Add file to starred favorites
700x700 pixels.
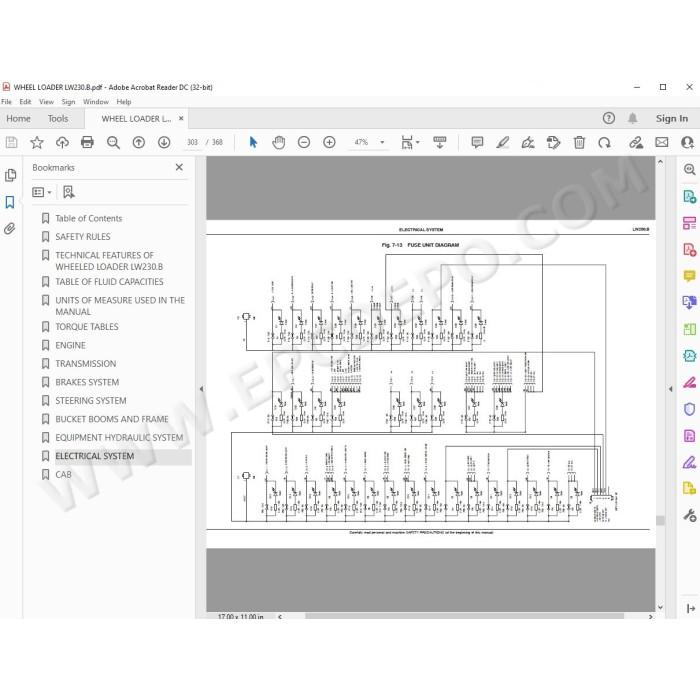[37, 142]
